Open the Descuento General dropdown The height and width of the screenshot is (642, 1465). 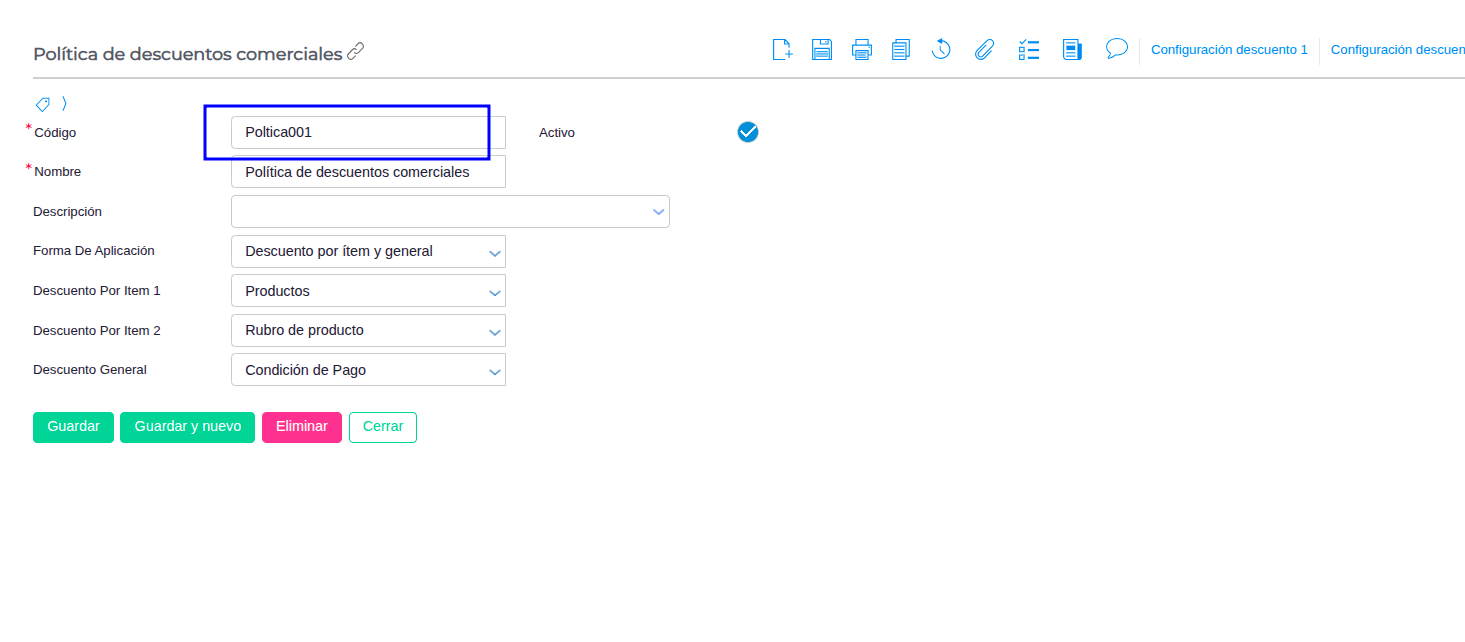click(x=494, y=370)
